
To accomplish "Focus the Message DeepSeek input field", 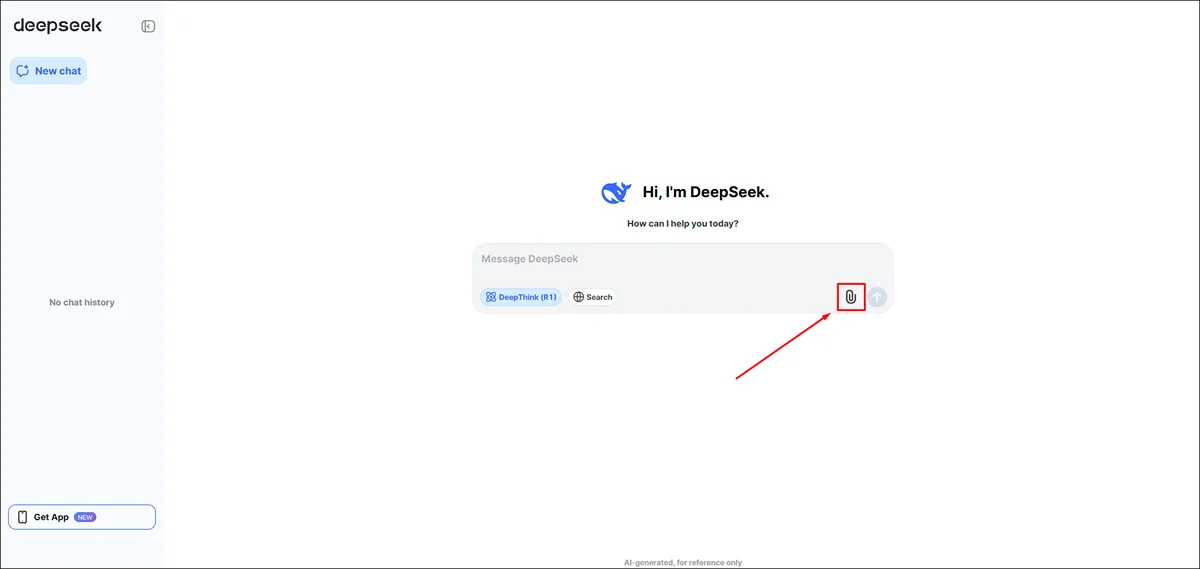I will coord(682,260).
